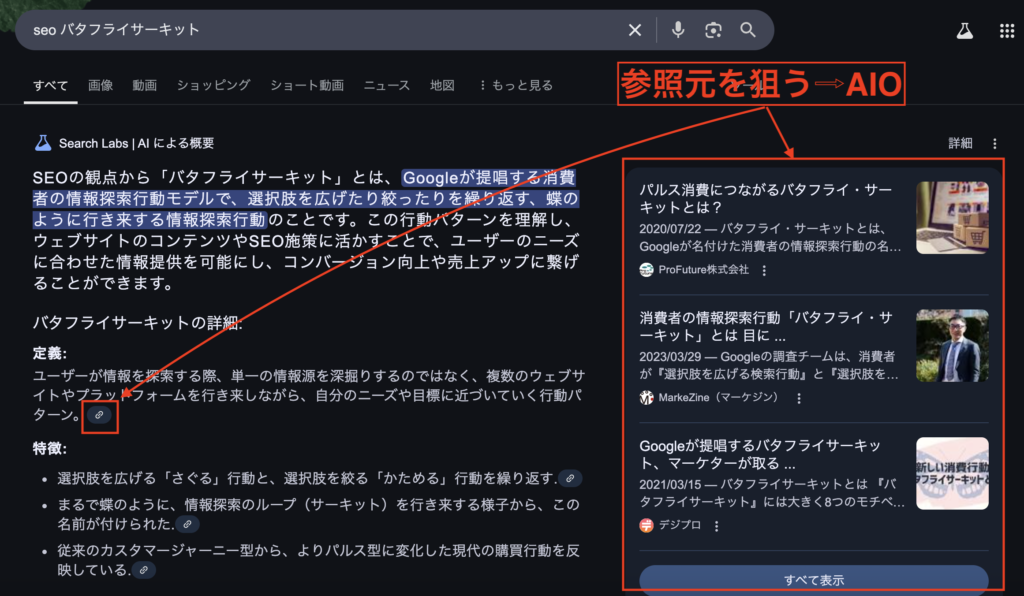Image resolution: width=1024 pixels, height=596 pixels.
Task: Click the 定義: subheading
Action: coord(50,354)
